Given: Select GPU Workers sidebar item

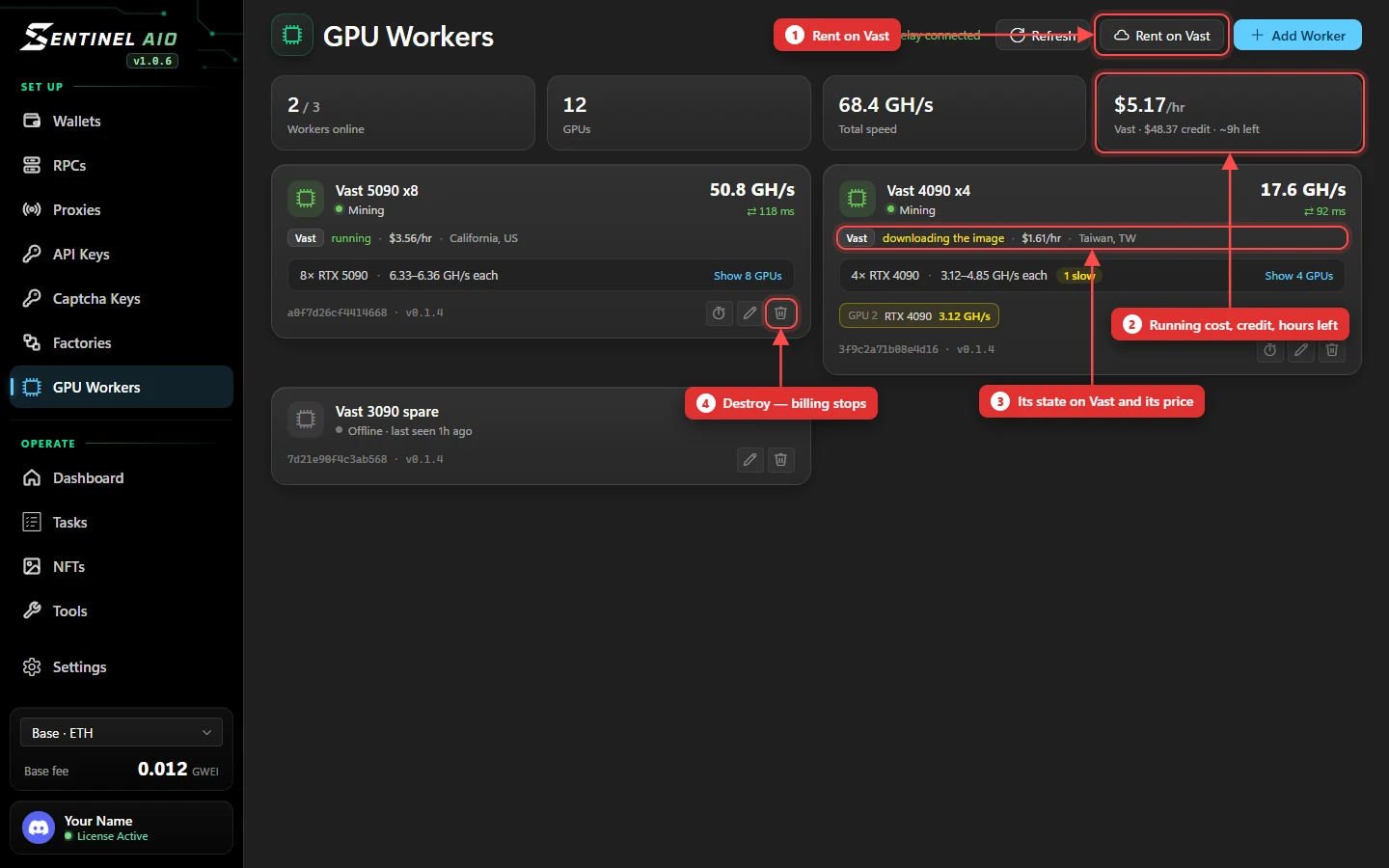Looking at the screenshot, I should [x=122, y=388].
